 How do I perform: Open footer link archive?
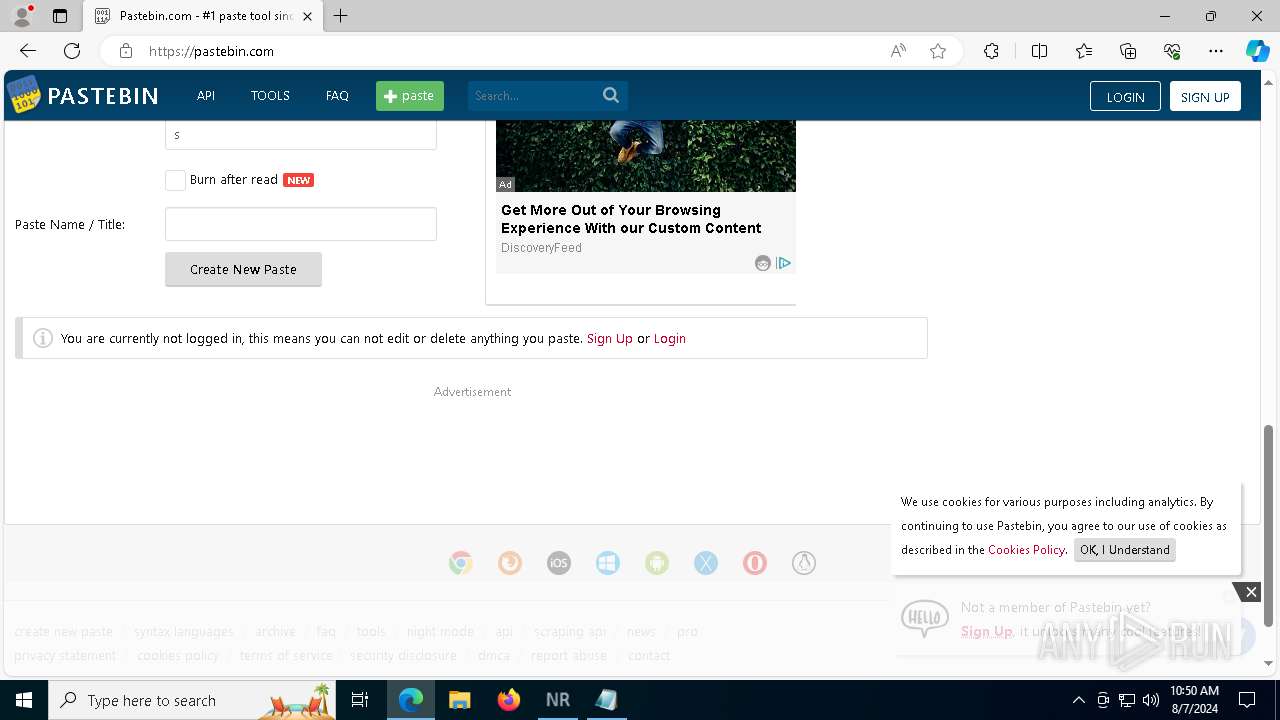coord(275,632)
